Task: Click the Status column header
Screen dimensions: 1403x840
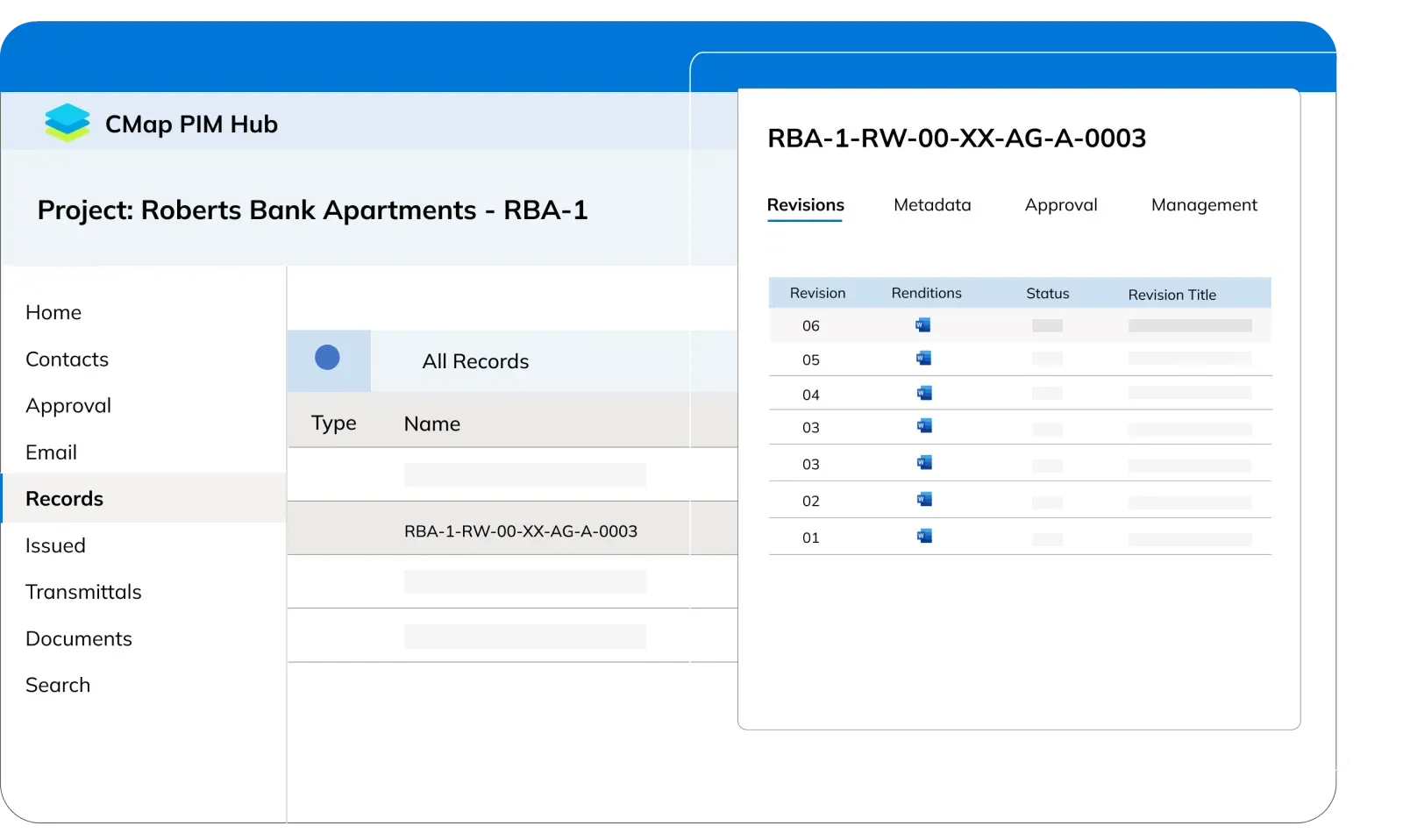Action: (x=1048, y=294)
